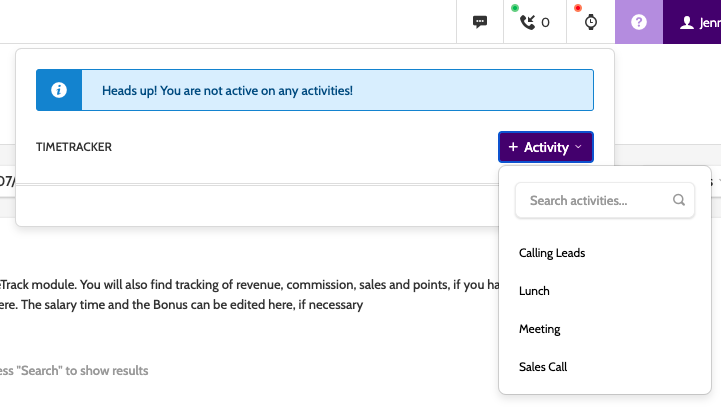Image resolution: width=721 pixels, height=409 pixels.
Task: Pick Meeting from the activity dropdown
Action: [x=539, y=329]
